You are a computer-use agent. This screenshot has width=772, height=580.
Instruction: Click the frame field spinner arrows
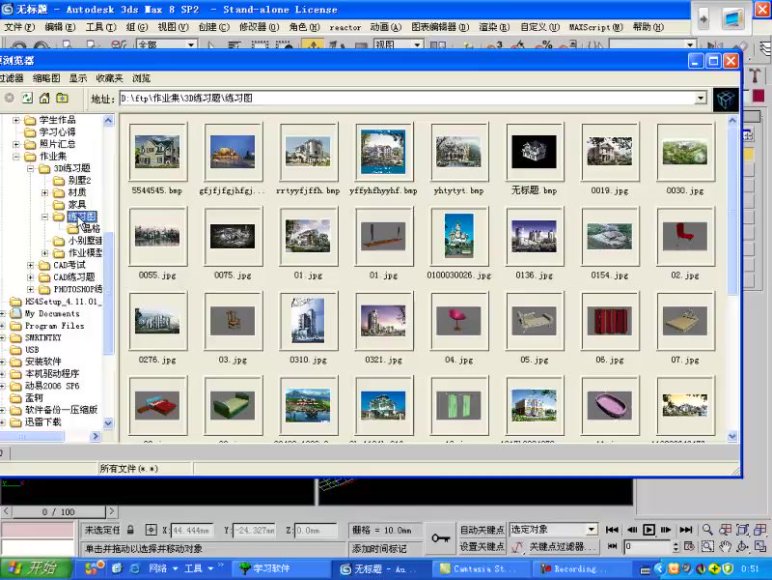(676, 547)
